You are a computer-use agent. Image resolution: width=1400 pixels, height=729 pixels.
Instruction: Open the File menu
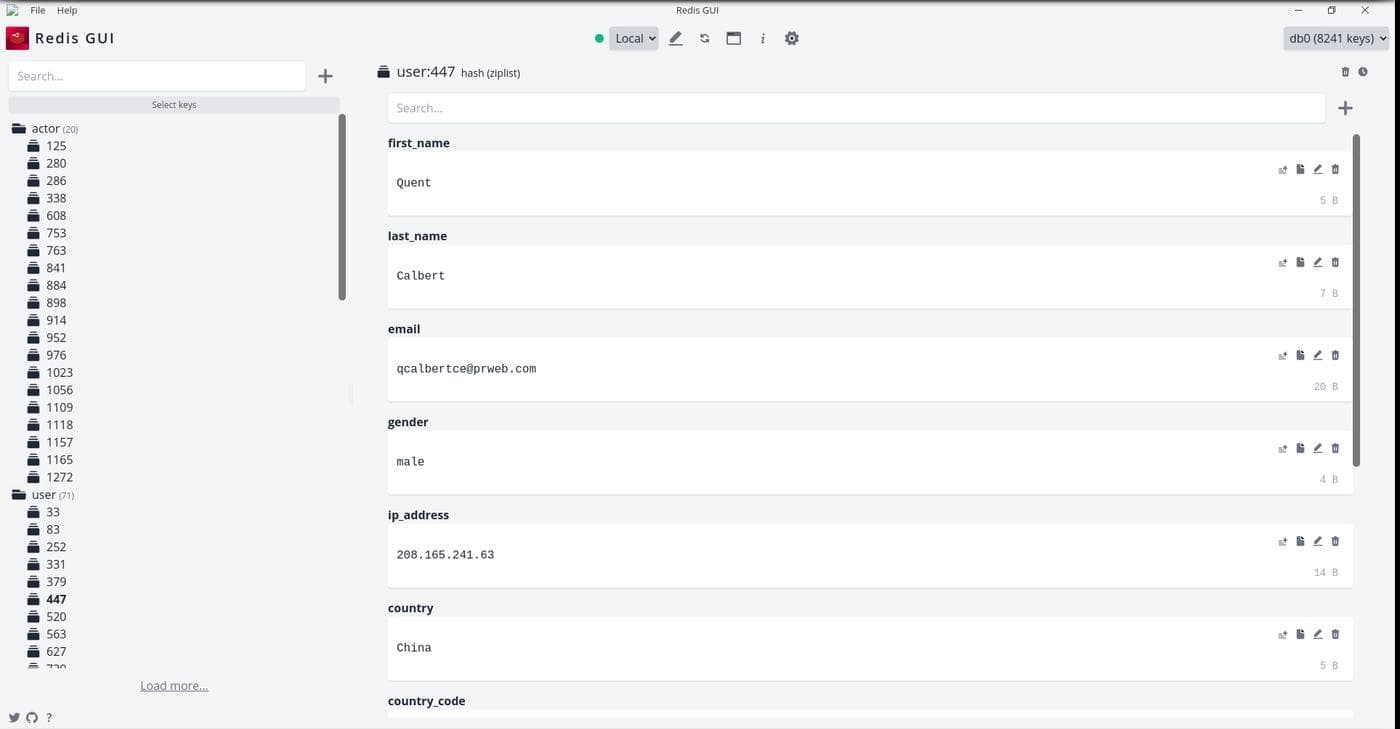click(x=38, y=10)
